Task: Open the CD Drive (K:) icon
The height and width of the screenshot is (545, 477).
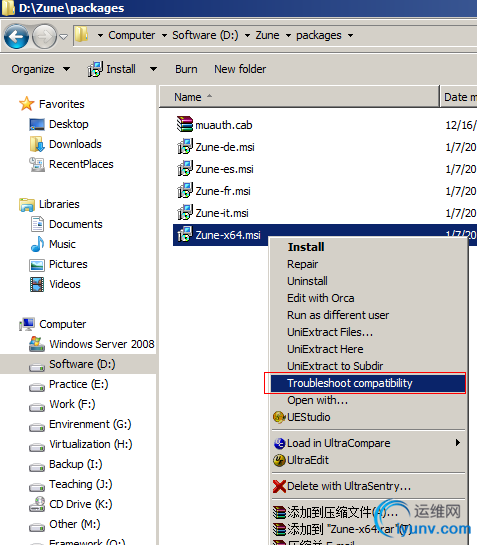Action: click(37, 504)
